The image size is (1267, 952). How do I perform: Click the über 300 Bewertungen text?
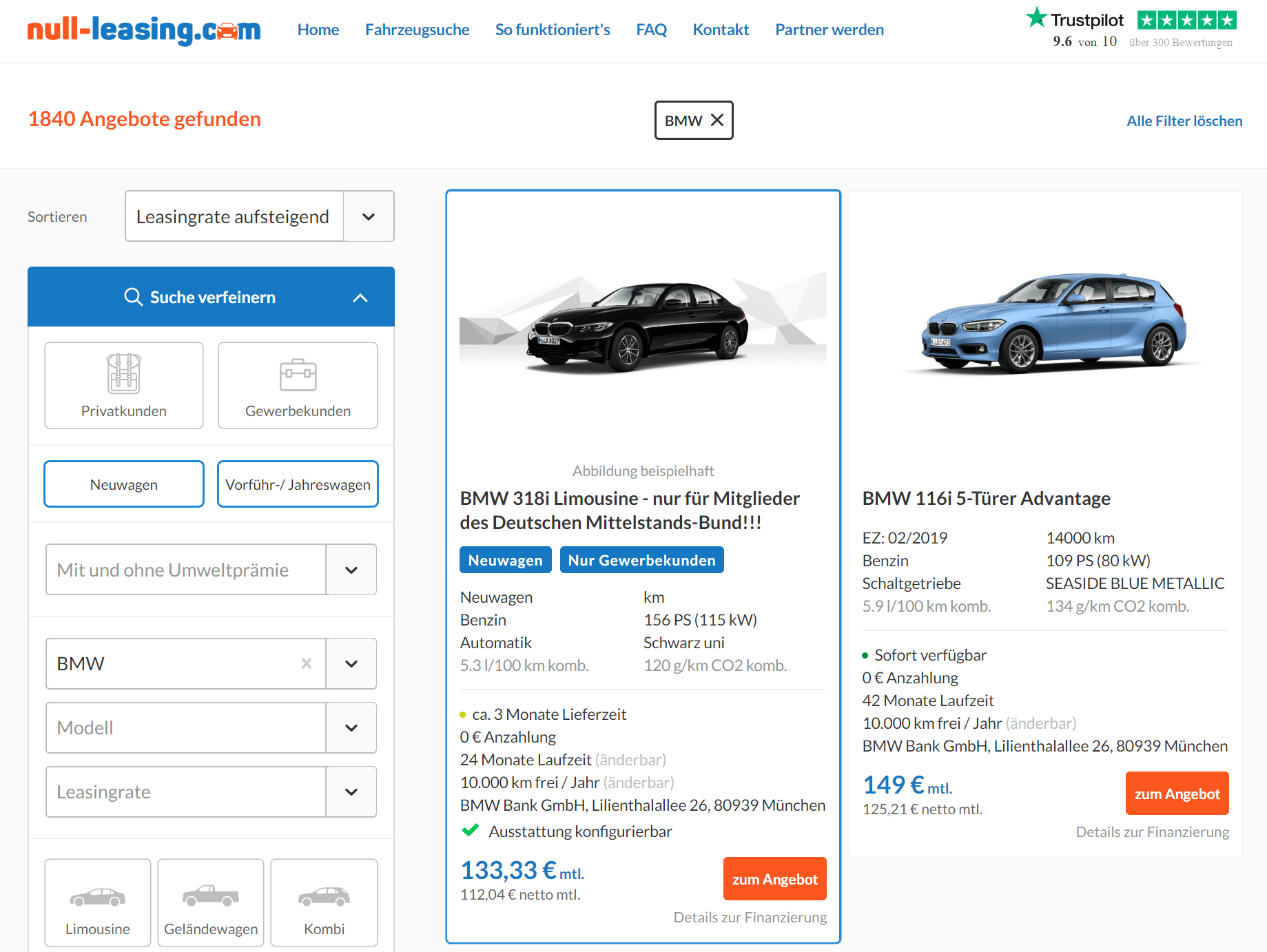click(1181, 43)
